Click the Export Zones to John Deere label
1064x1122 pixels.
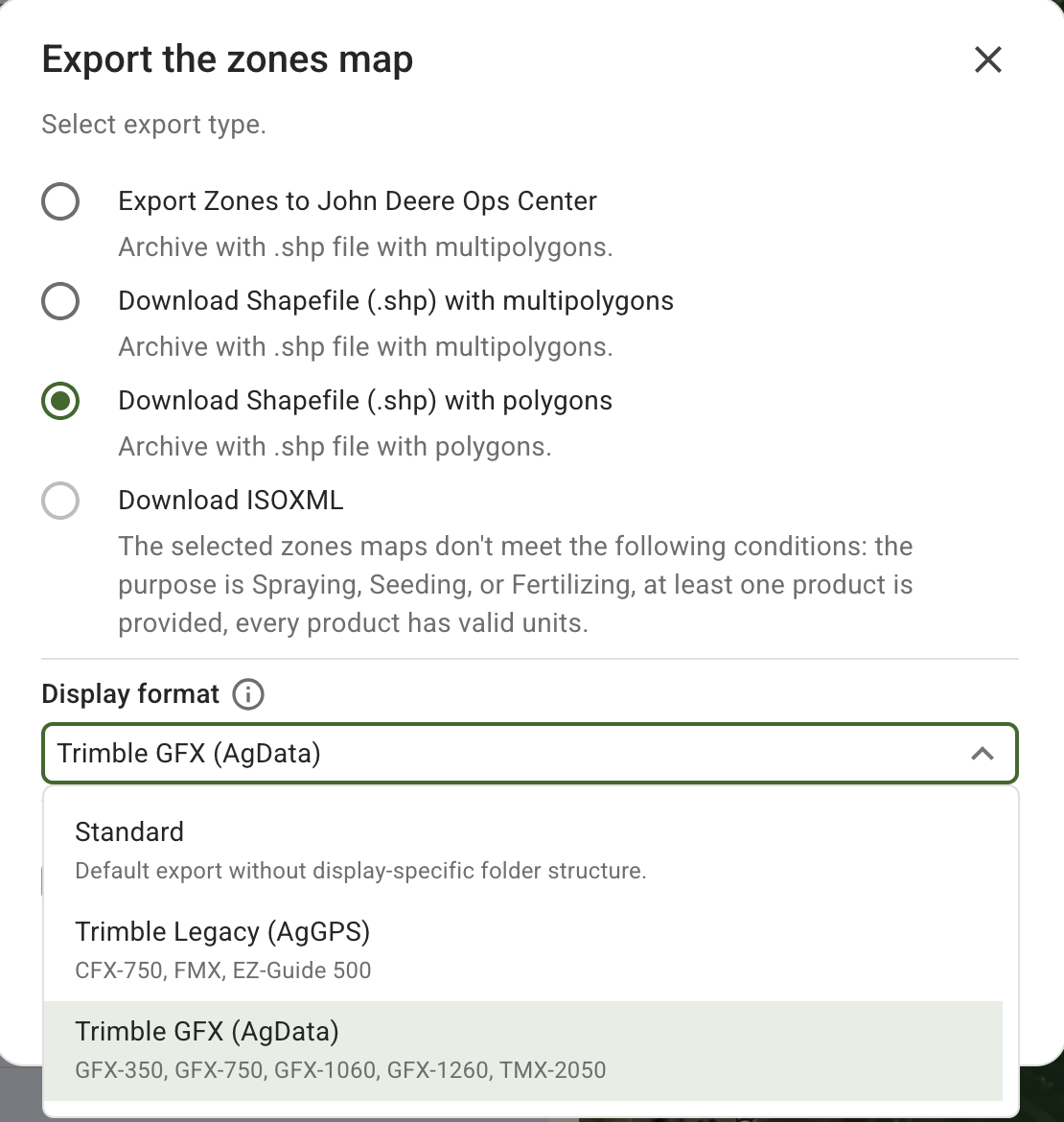click(x=358, y=201)
